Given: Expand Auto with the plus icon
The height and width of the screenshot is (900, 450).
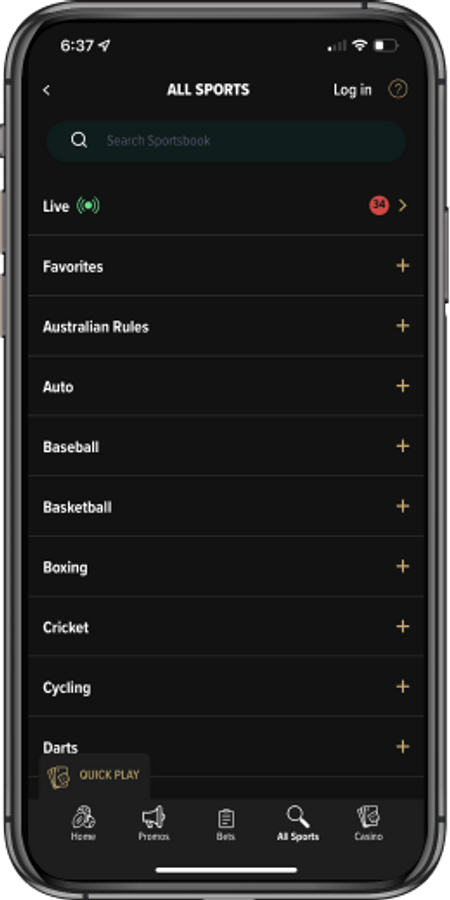Looking at the screenshot, I should pos(403,386).
